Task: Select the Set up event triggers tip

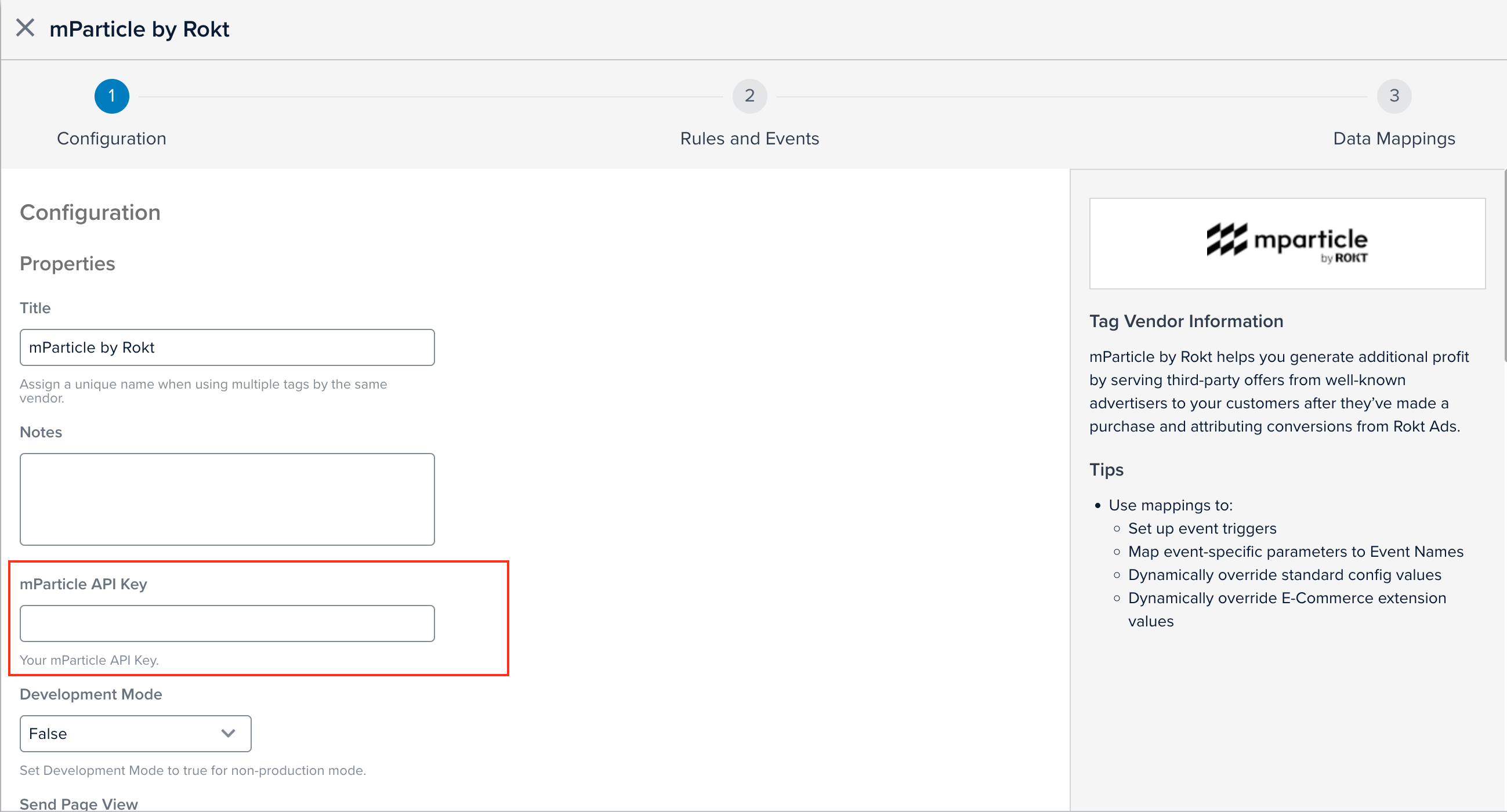Action: [x=1202, y=528]
